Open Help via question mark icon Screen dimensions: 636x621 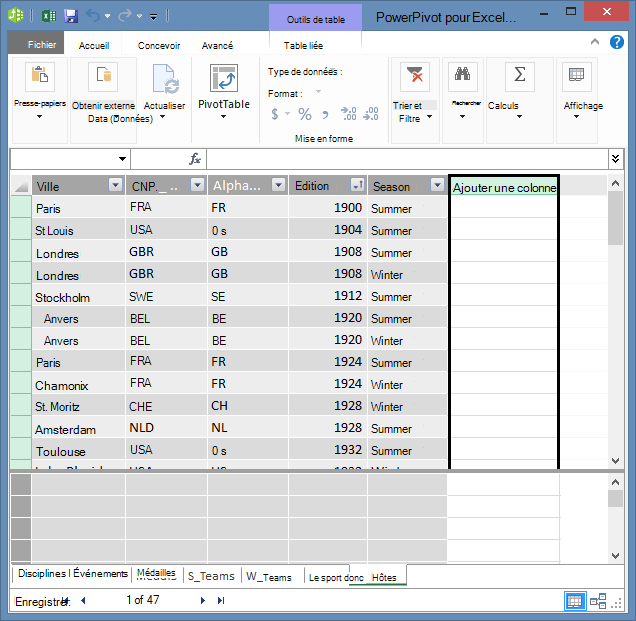[x=617, y=42]
